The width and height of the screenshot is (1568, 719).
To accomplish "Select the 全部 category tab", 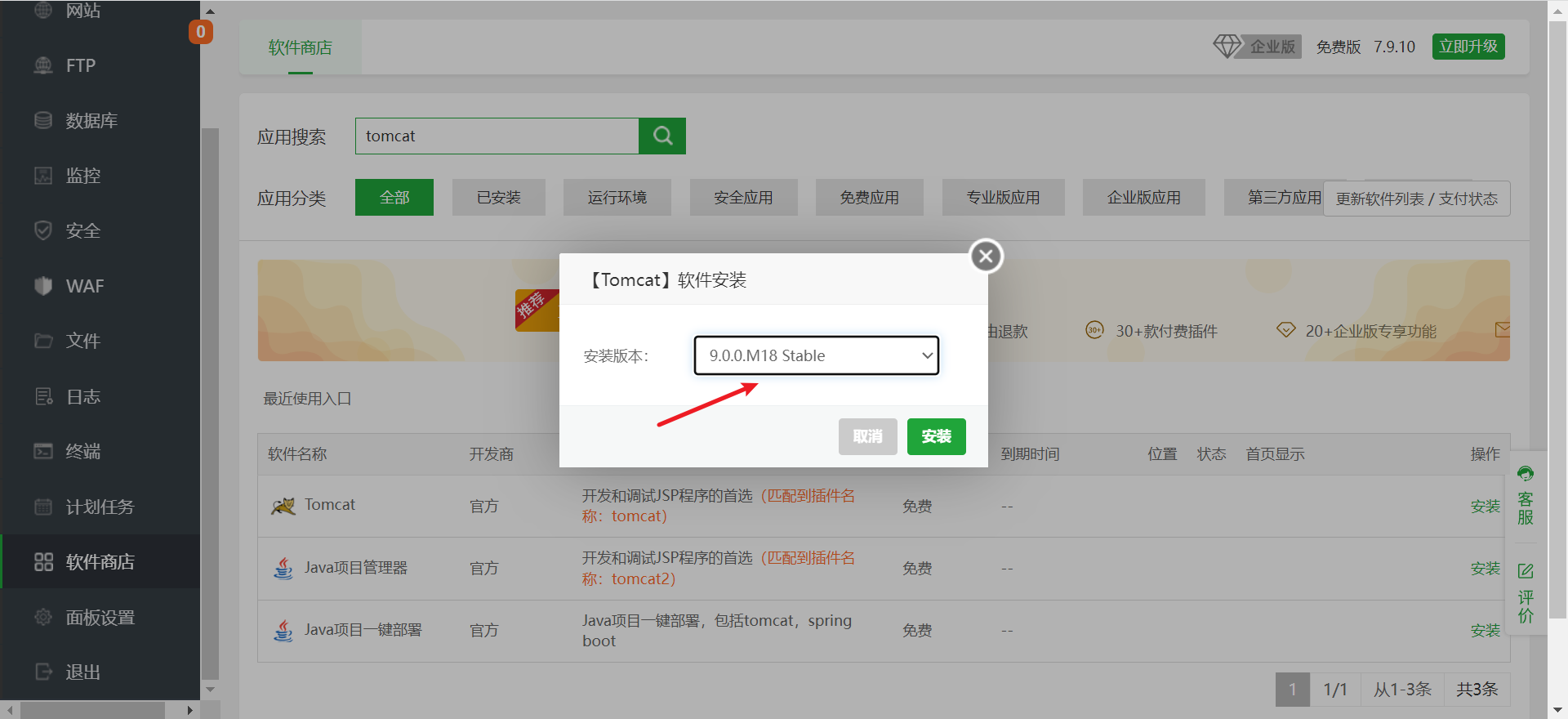I will point(394,197).
